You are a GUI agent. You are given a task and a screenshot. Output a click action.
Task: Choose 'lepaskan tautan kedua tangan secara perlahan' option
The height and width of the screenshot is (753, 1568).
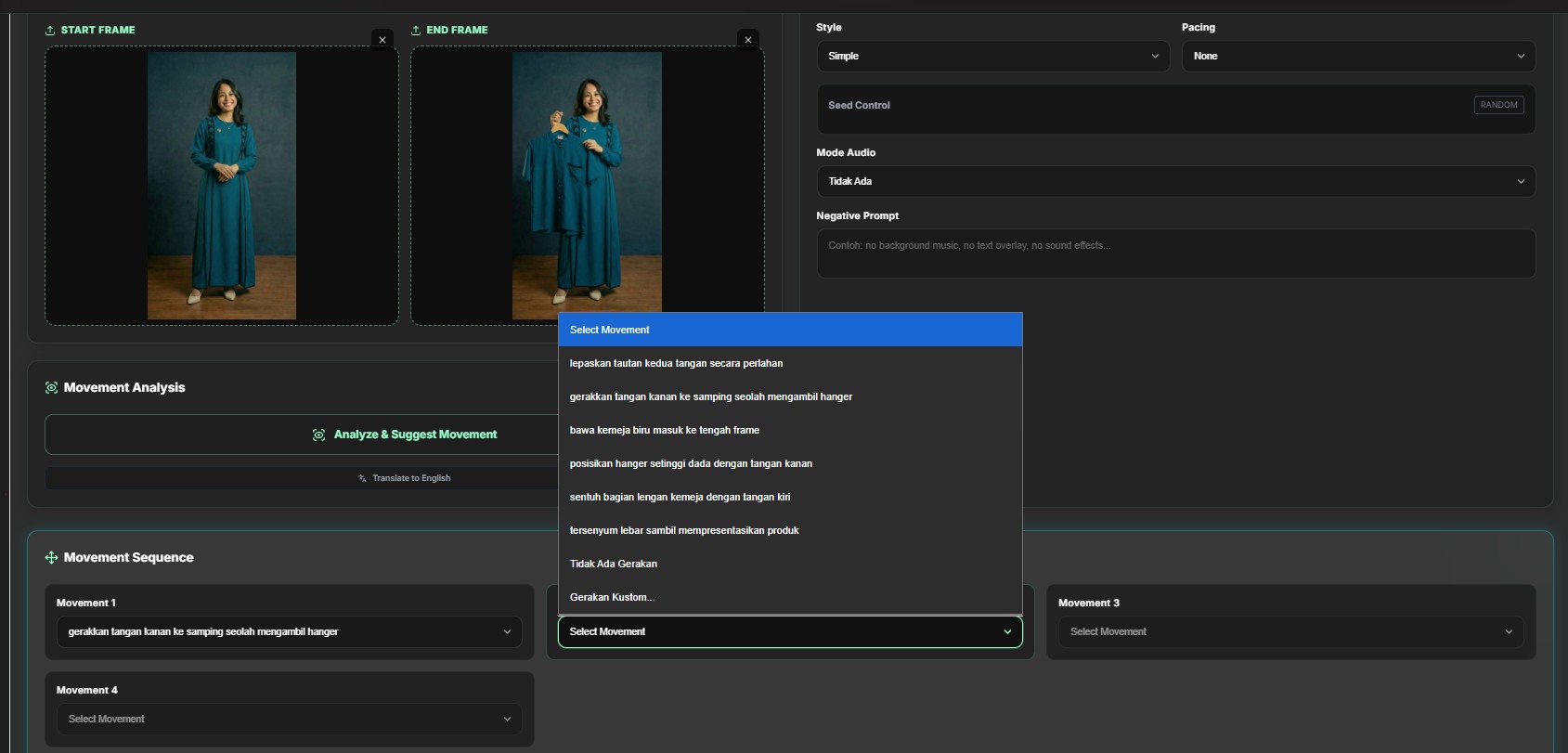click(x=676, y=364)
